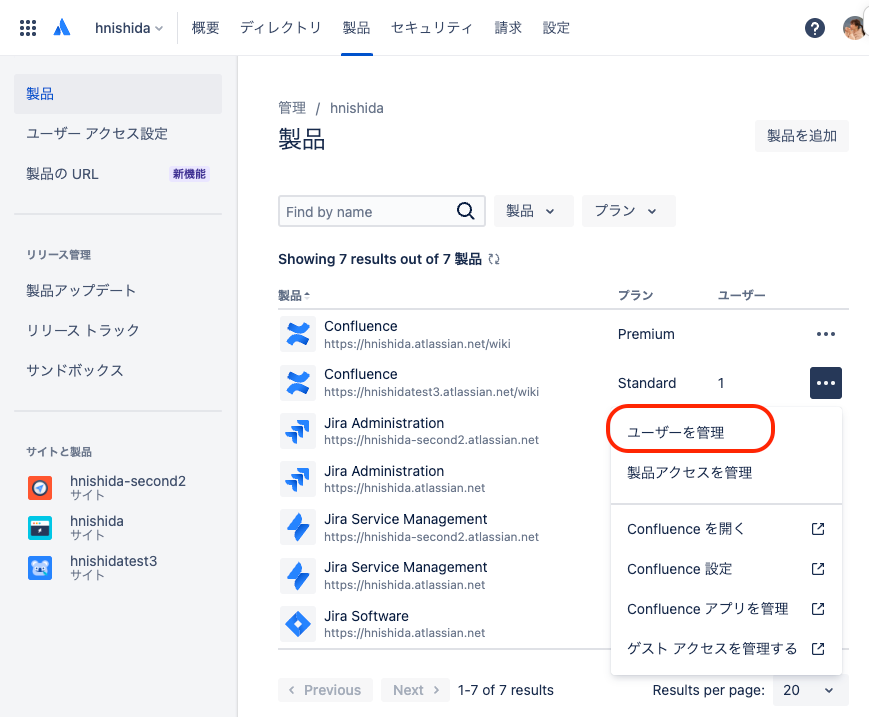Click the プラン column header

636,295
